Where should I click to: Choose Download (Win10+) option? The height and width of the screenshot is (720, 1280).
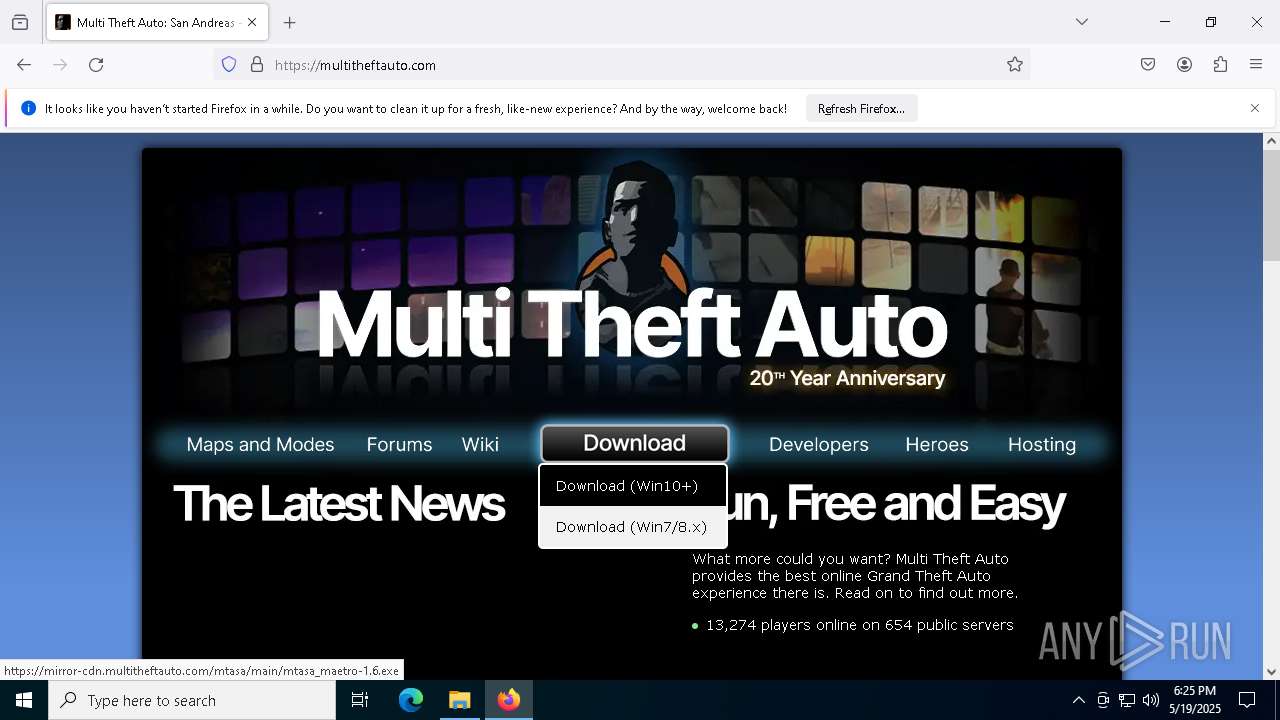(x=633, y=486)
